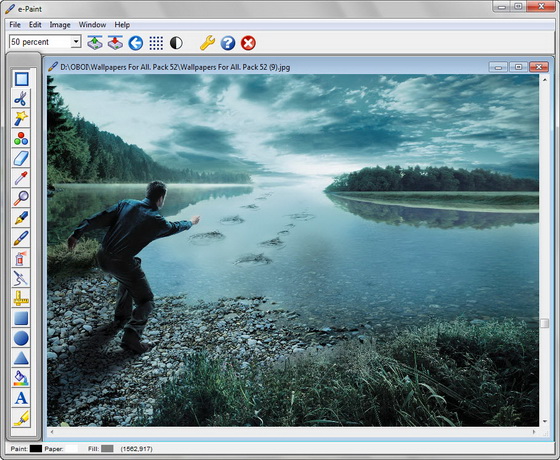Select the magic wand tool

(21, 119)
